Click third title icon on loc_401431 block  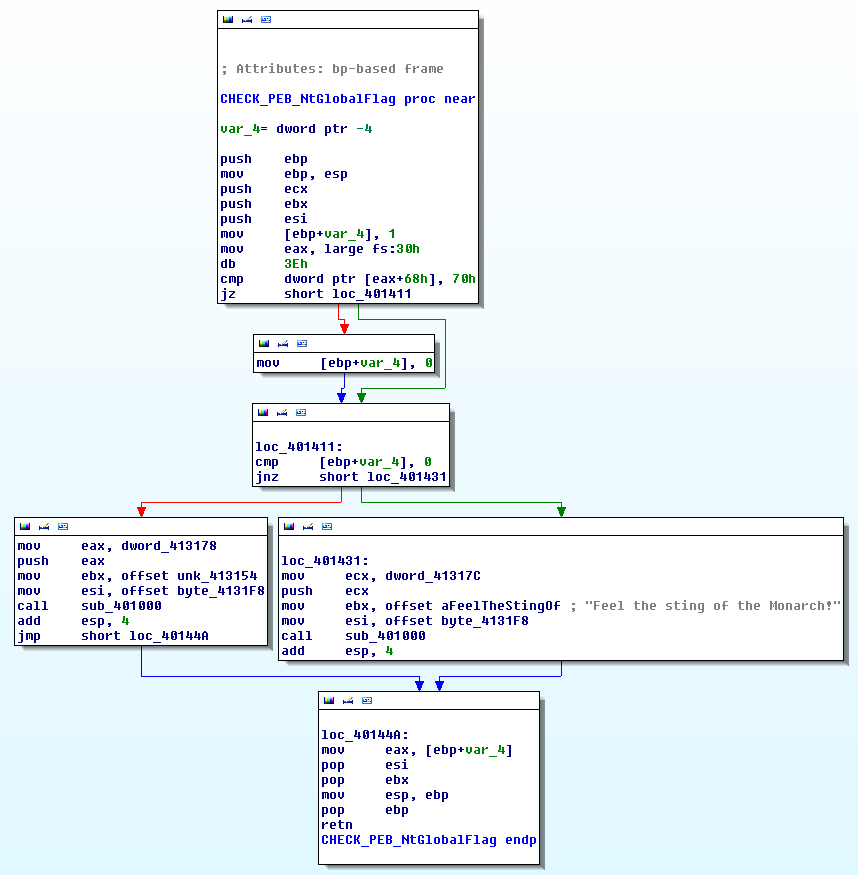pyautogui.click(x=326, y=526)
